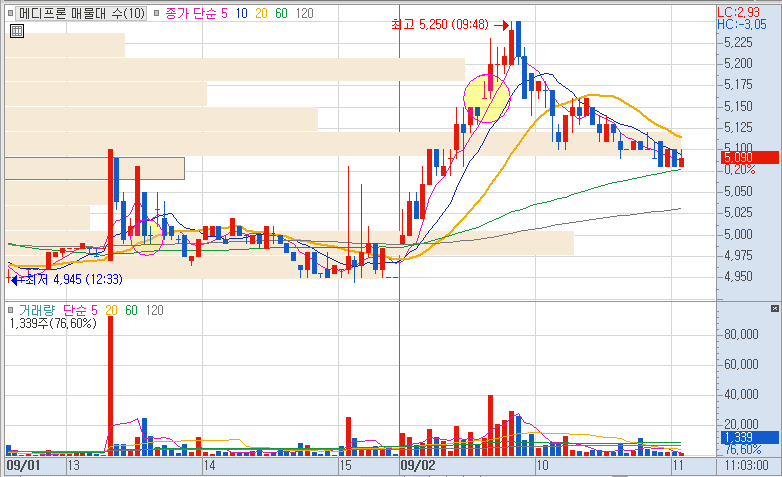Click the HC:-3.05 readout
782x477 pixels.
(742, 24)
